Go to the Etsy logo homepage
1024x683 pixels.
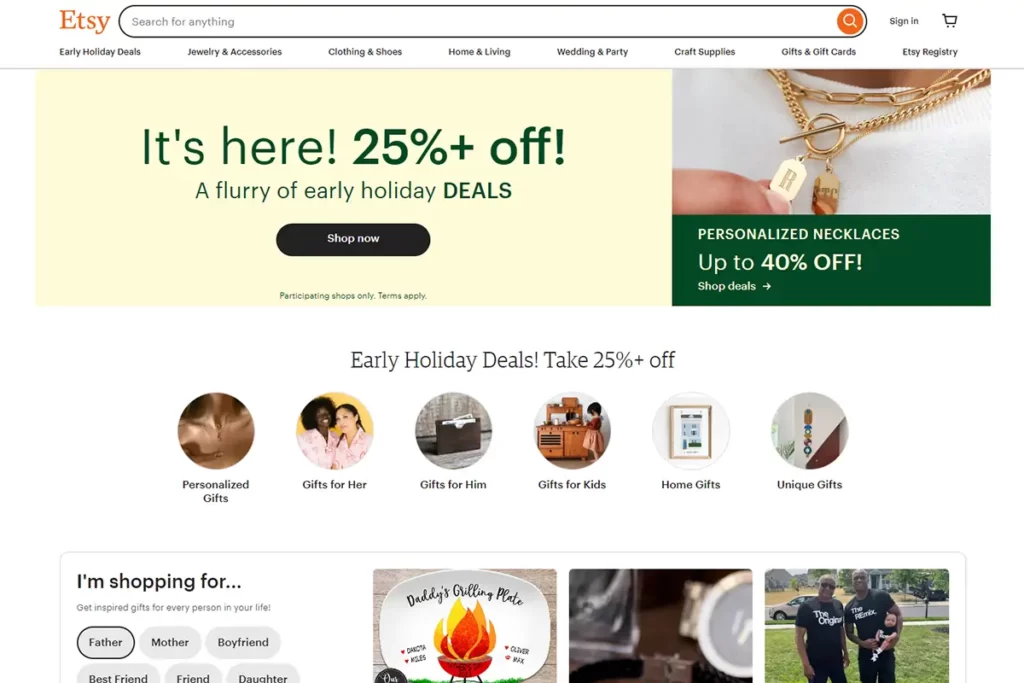pyautogui.click(x=85, y=22)
